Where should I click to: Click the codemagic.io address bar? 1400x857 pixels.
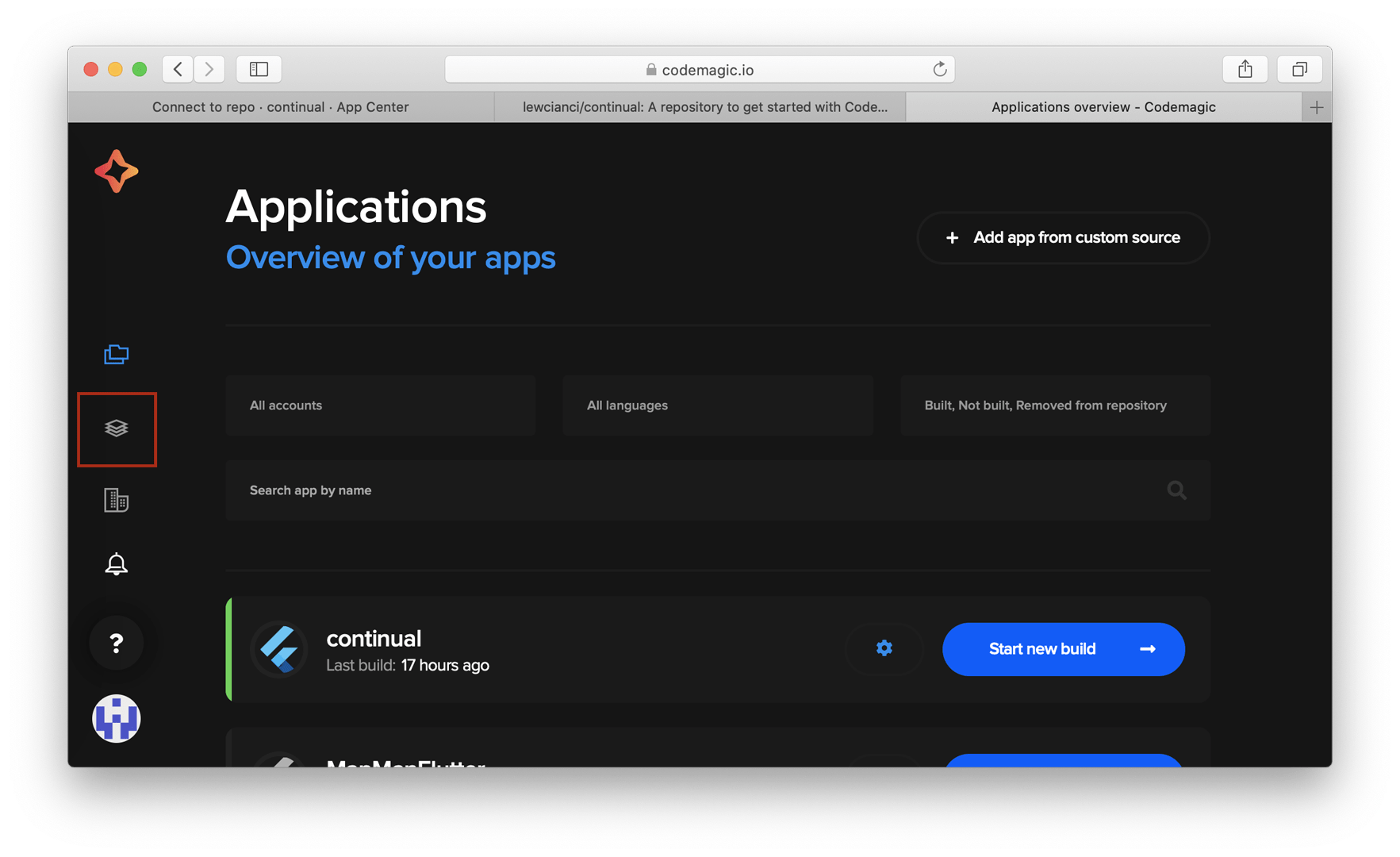700,69
